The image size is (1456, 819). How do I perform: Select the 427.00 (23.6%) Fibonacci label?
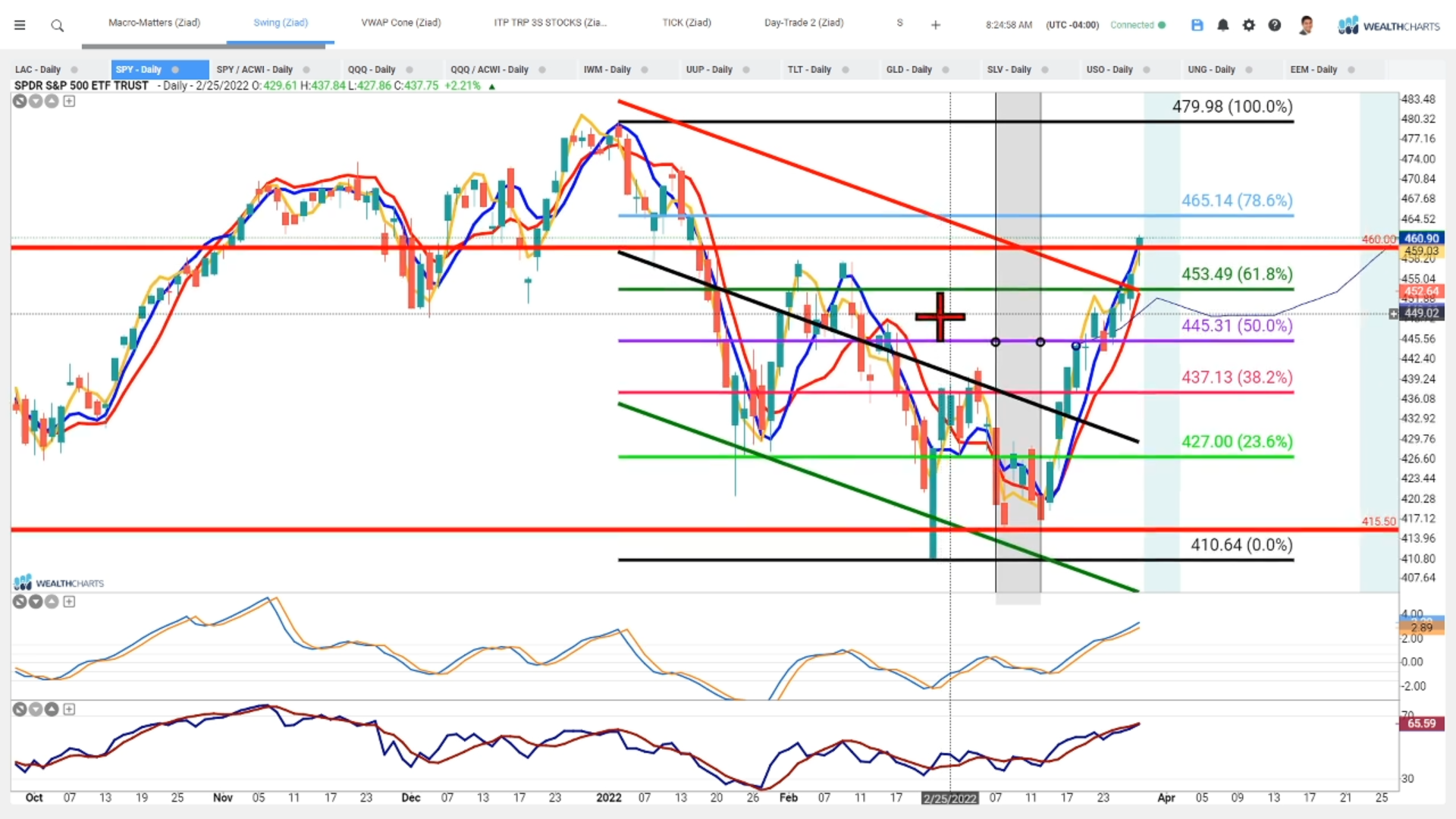click(x=1237, y=441)
